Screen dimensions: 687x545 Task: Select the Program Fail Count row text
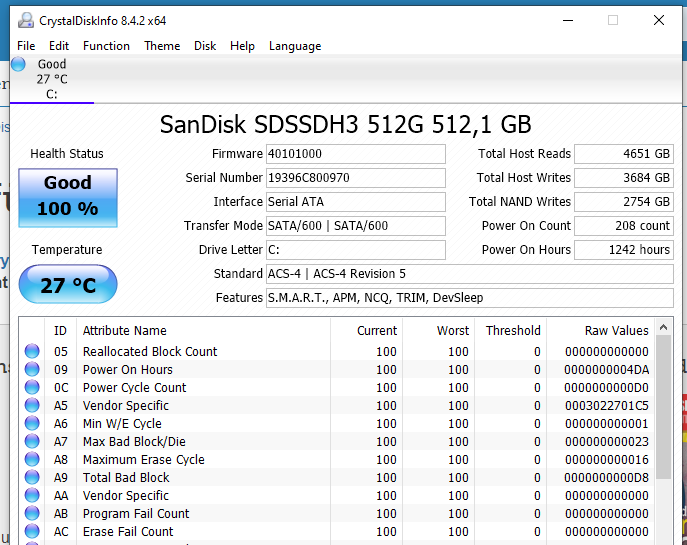coord(136,513)
